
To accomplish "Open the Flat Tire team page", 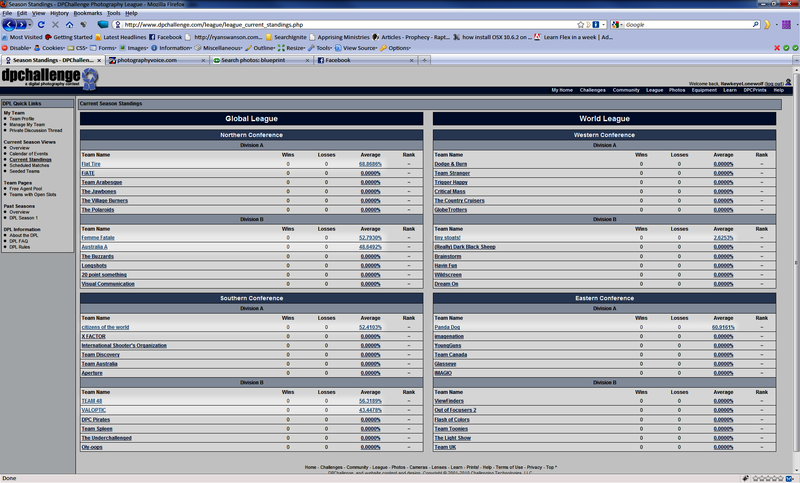I will pyautogui.click(x=91, y=164).
